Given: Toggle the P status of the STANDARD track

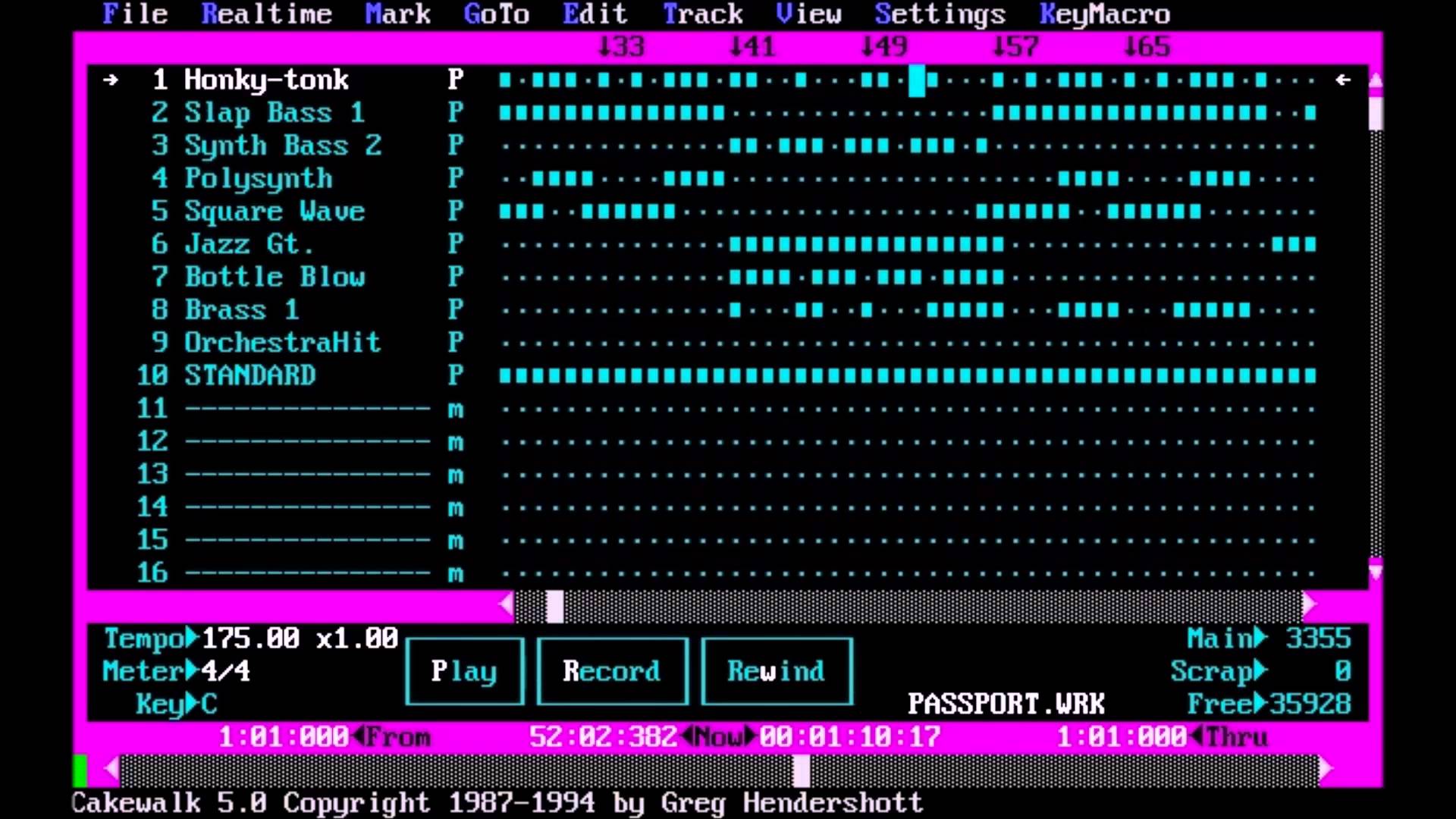Looking at the screenshot, I should click(455, 375).
